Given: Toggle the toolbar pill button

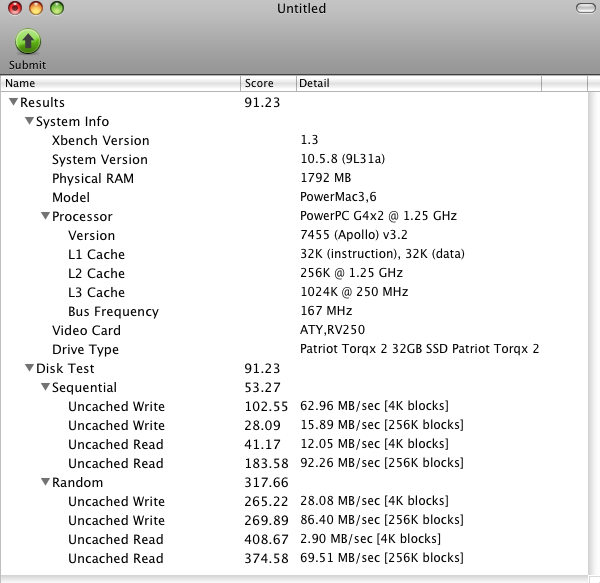Looking at the screenshot, I should coord(585,8).
